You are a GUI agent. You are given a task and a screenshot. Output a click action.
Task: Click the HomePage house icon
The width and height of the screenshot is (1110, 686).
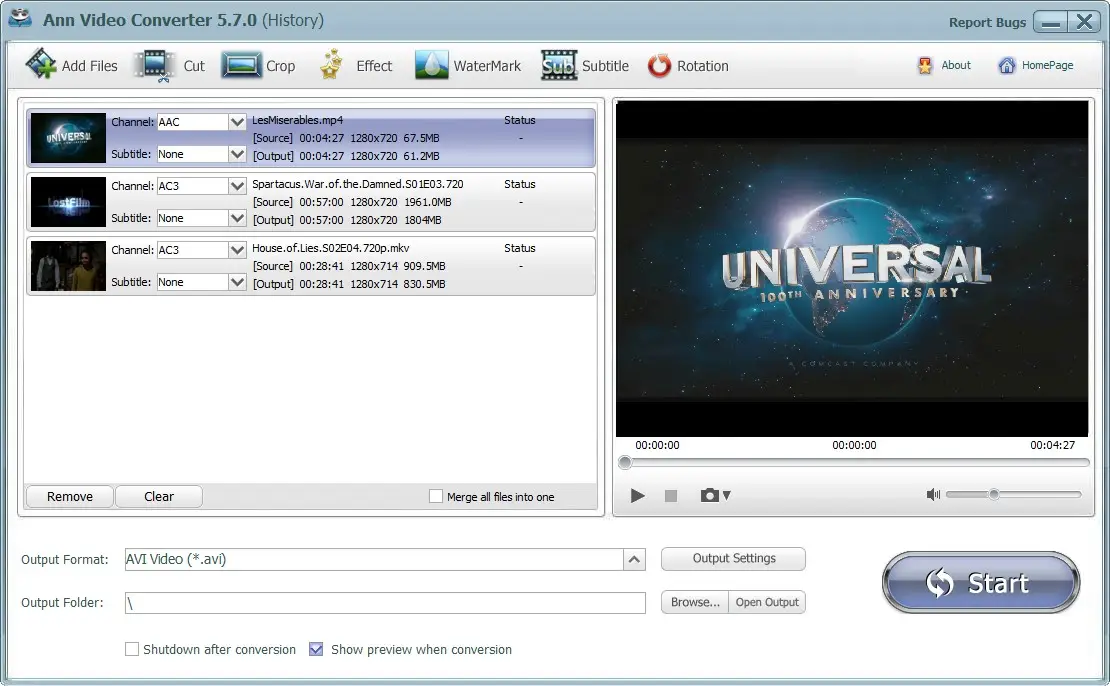pos(1007,65)
